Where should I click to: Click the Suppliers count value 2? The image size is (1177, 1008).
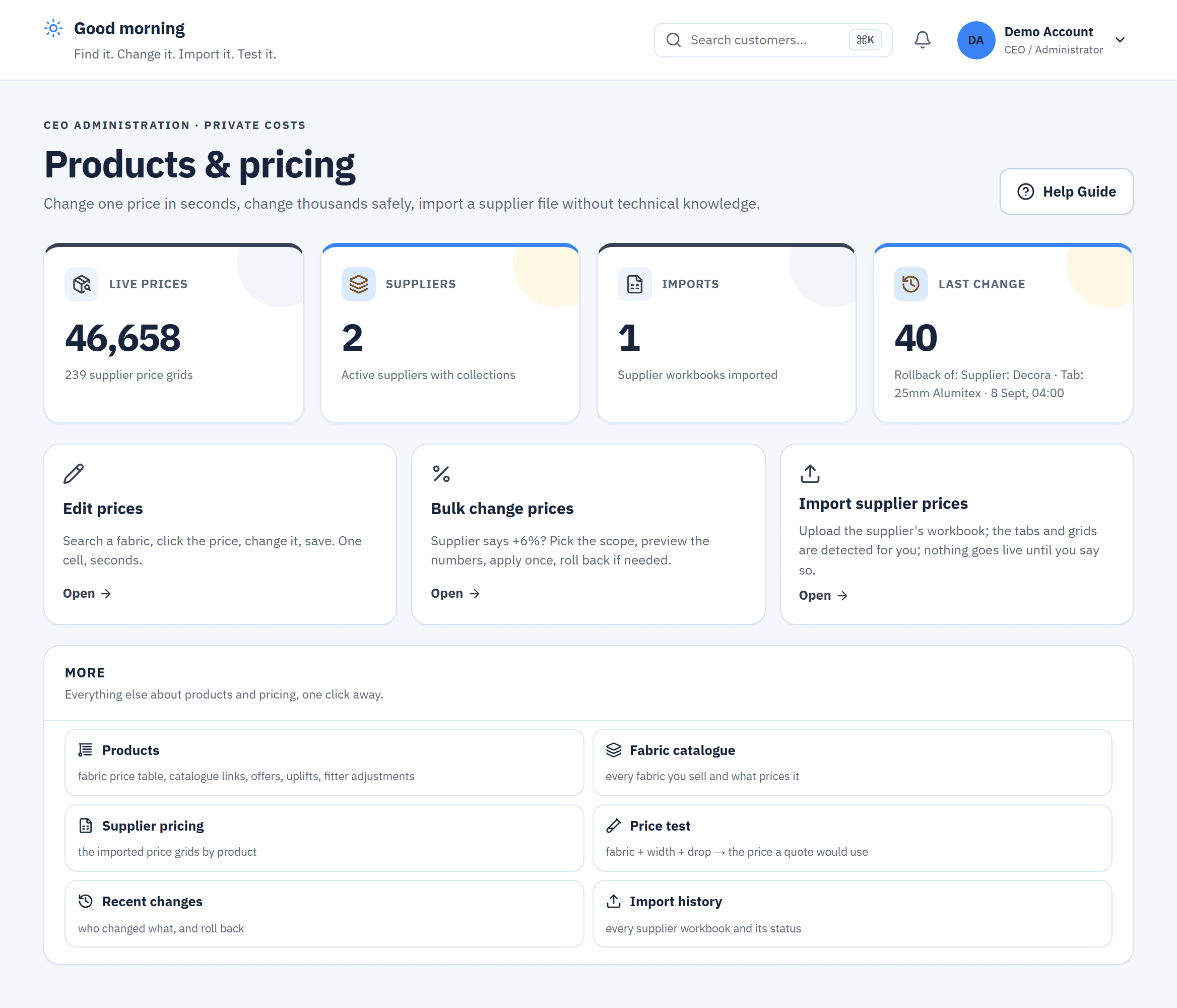click(x=352, y=338)
